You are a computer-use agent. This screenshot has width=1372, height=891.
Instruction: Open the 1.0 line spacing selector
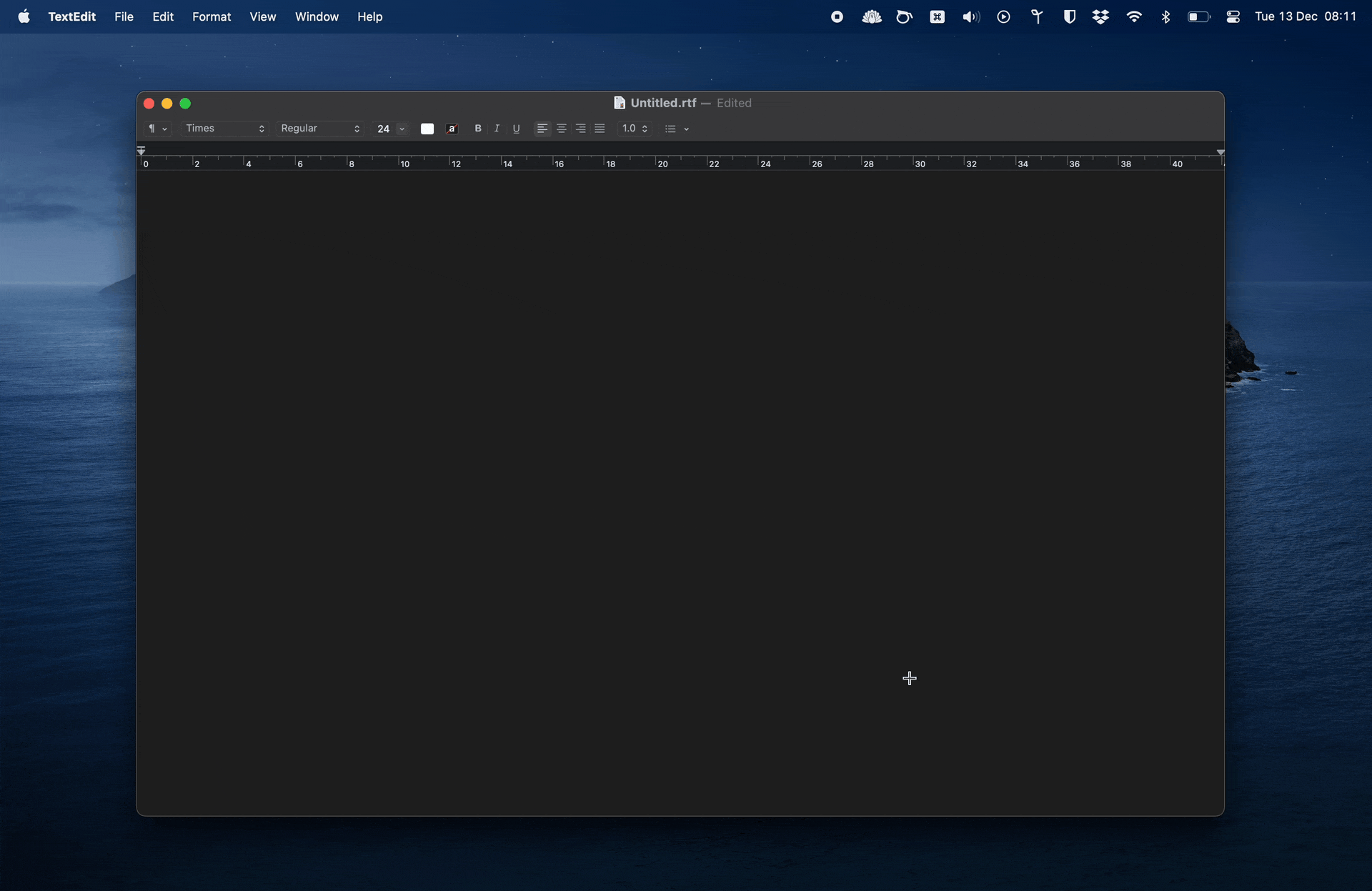pos(635,129)
